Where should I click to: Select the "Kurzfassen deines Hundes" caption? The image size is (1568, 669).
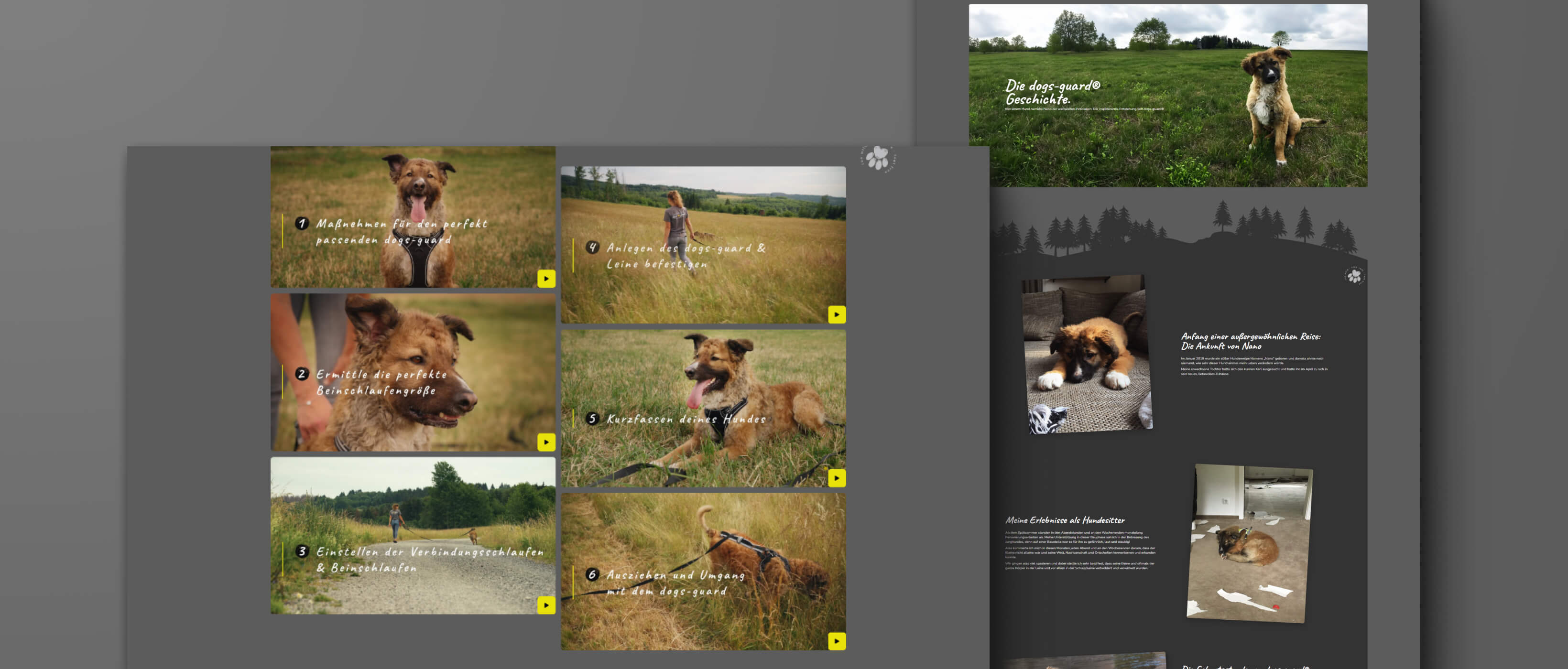tap(686, 419)
